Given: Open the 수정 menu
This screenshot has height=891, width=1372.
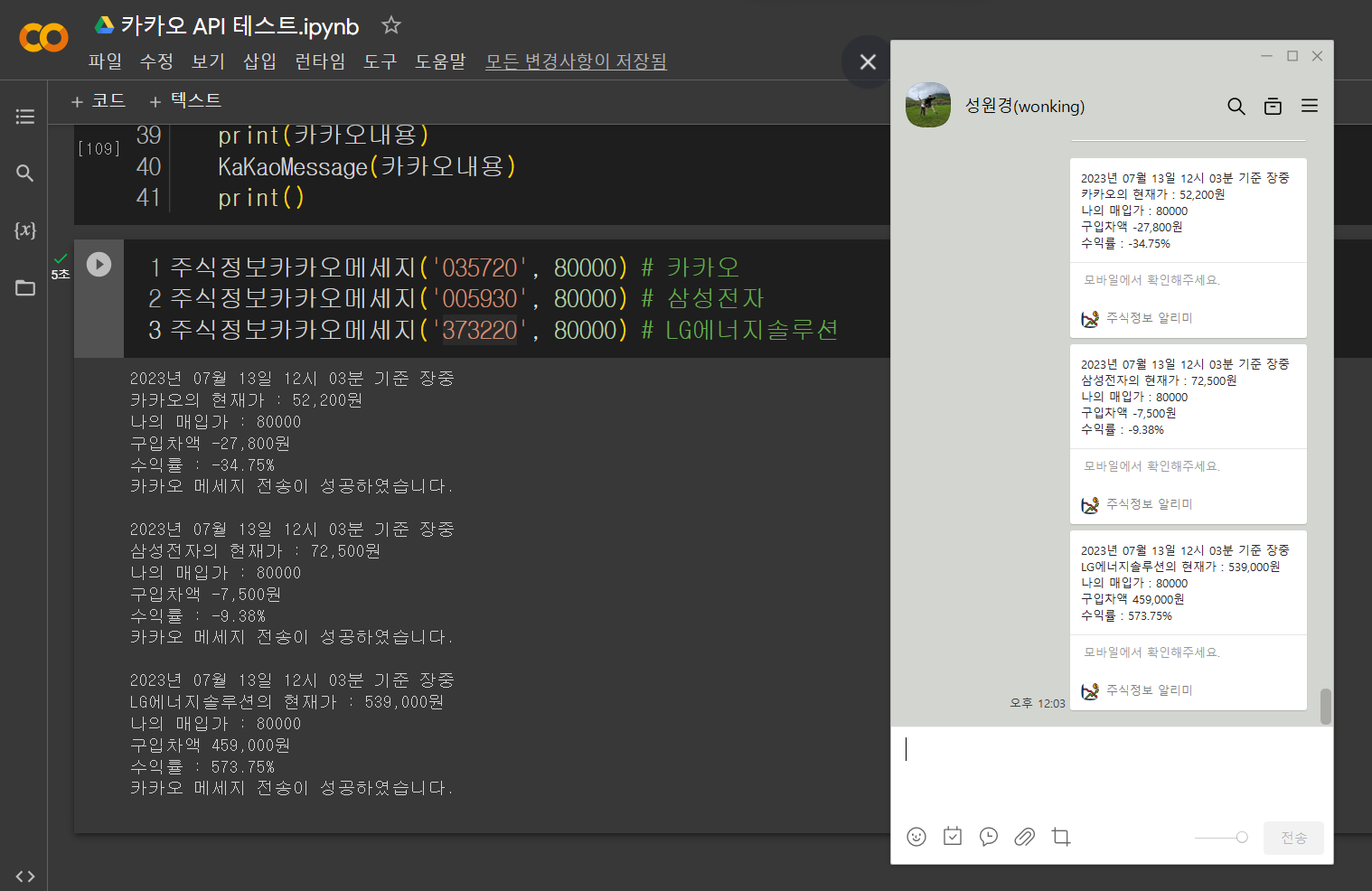Looking at the screenshot, I should (156, 61).
